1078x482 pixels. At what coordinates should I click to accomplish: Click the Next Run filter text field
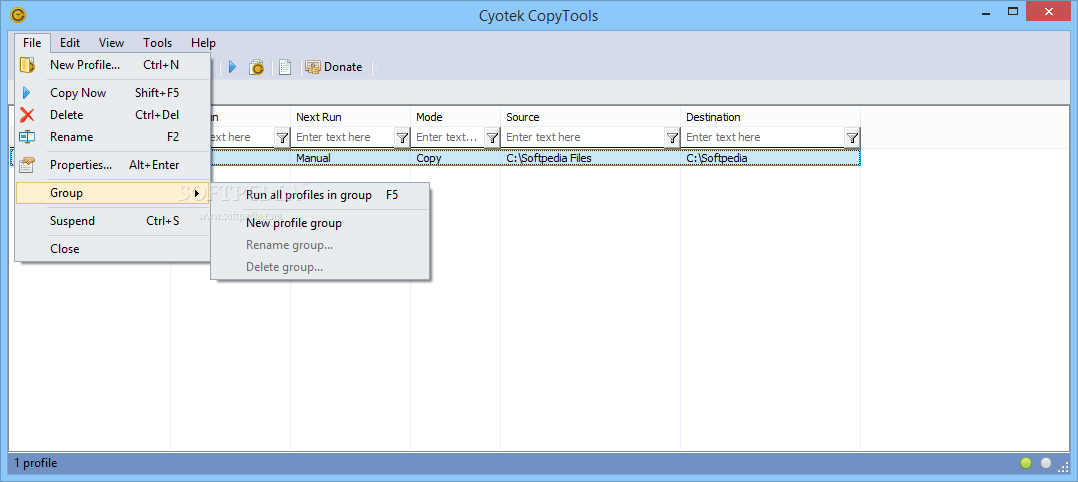pos(343,138)
